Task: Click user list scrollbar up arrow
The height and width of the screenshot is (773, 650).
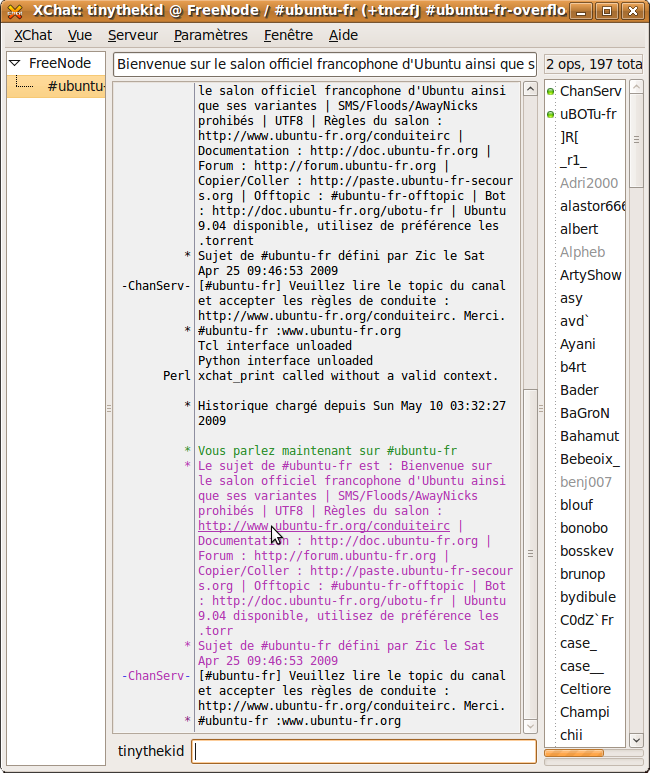Action: pyautogui.click(x=637, y=87)
